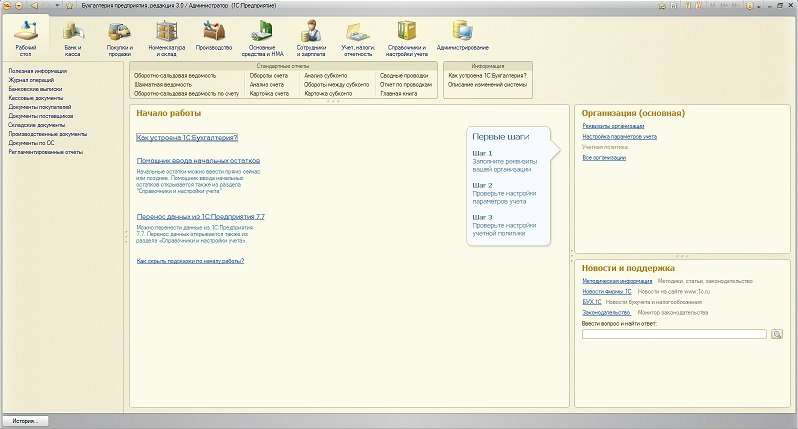Click Шаг 3 in Первые шаги callout
The width and height of the screenshot is (798, 429).
(x=482, y=217)
